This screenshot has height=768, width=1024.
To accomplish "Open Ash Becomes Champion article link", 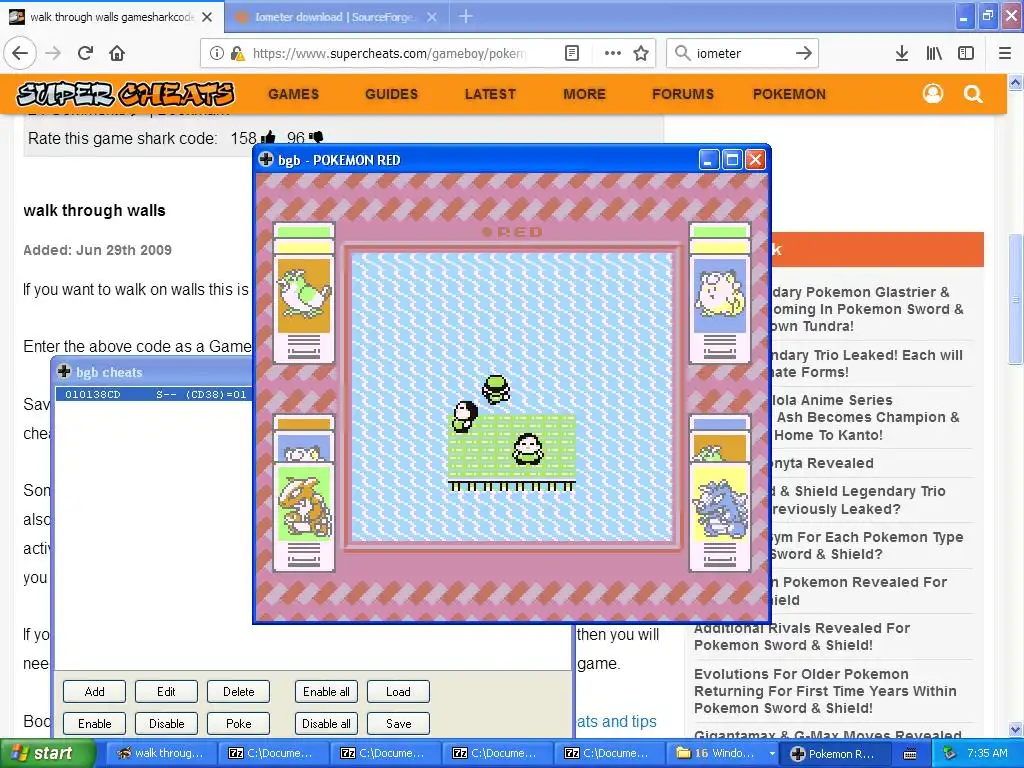I will pyautogui.click(x=867, y=417).
